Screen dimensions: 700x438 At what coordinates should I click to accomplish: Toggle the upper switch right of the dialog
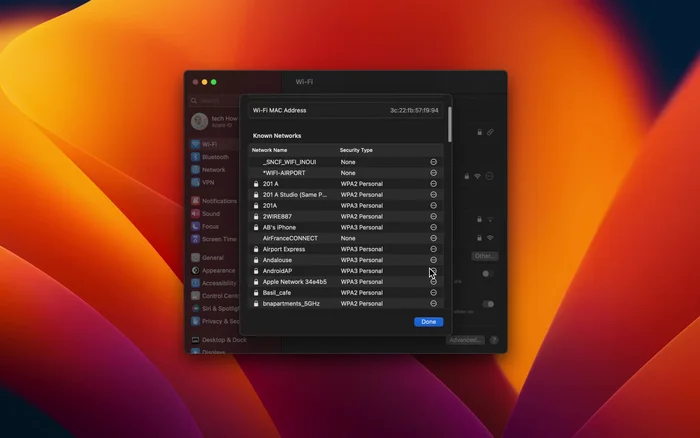point(488,274)
